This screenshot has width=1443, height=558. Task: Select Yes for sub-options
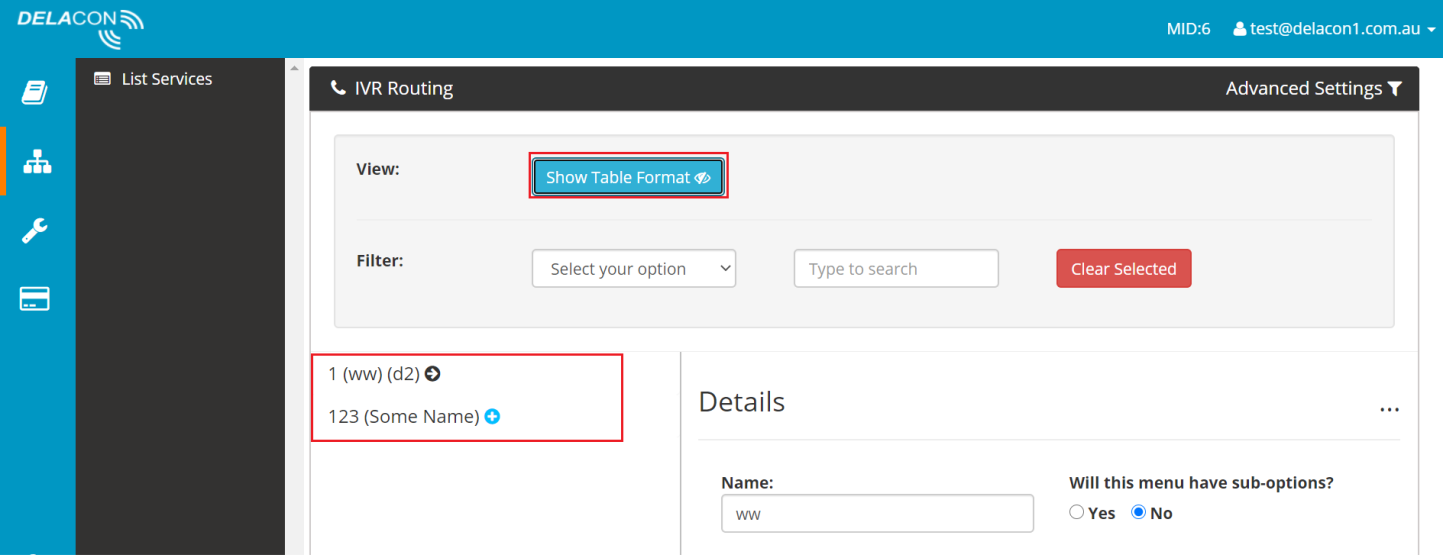pyautogui.click(x=1077, y=512)
